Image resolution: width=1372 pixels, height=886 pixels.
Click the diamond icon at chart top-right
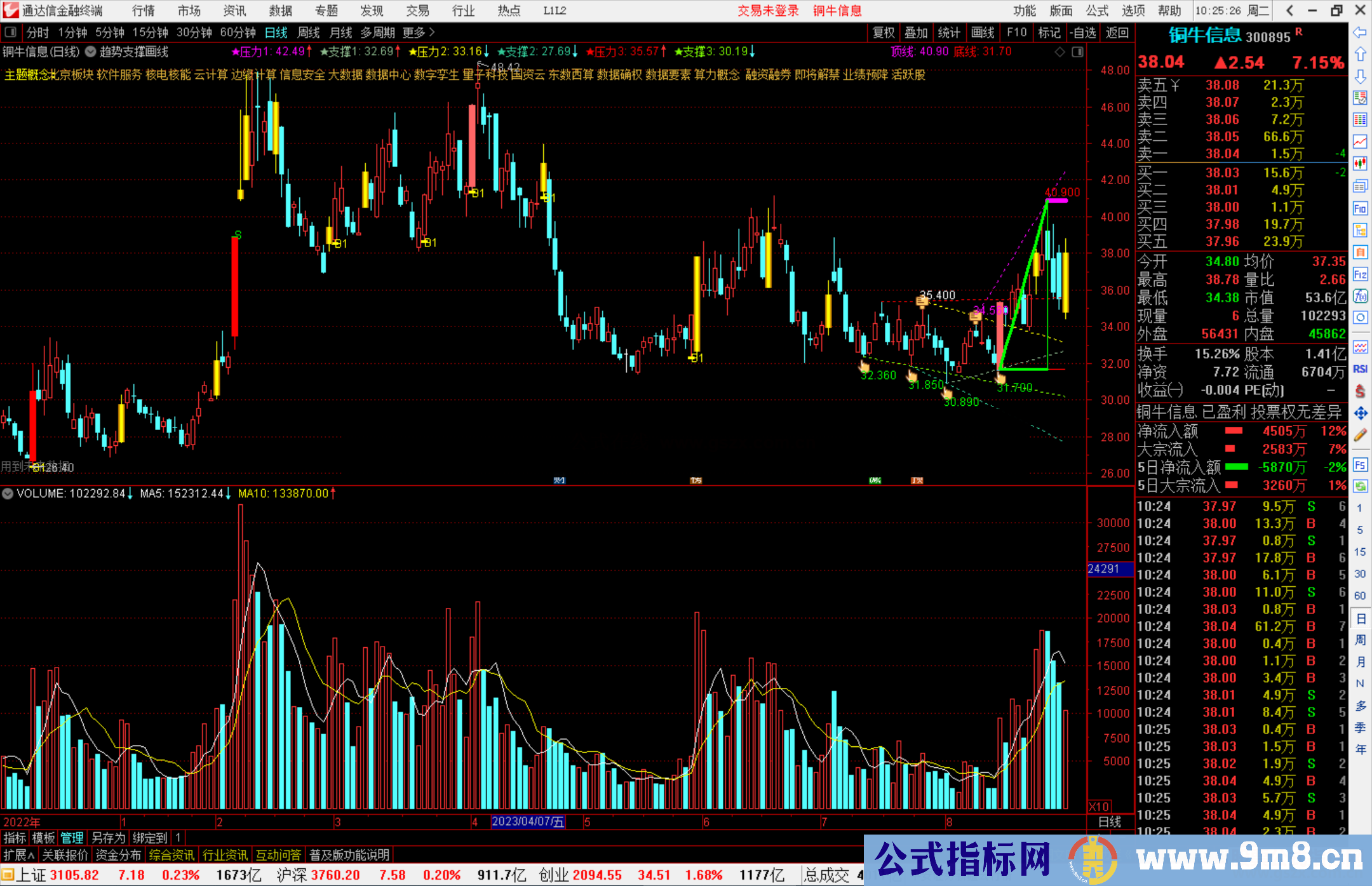pyautogui.click(x=1059, y=52)
